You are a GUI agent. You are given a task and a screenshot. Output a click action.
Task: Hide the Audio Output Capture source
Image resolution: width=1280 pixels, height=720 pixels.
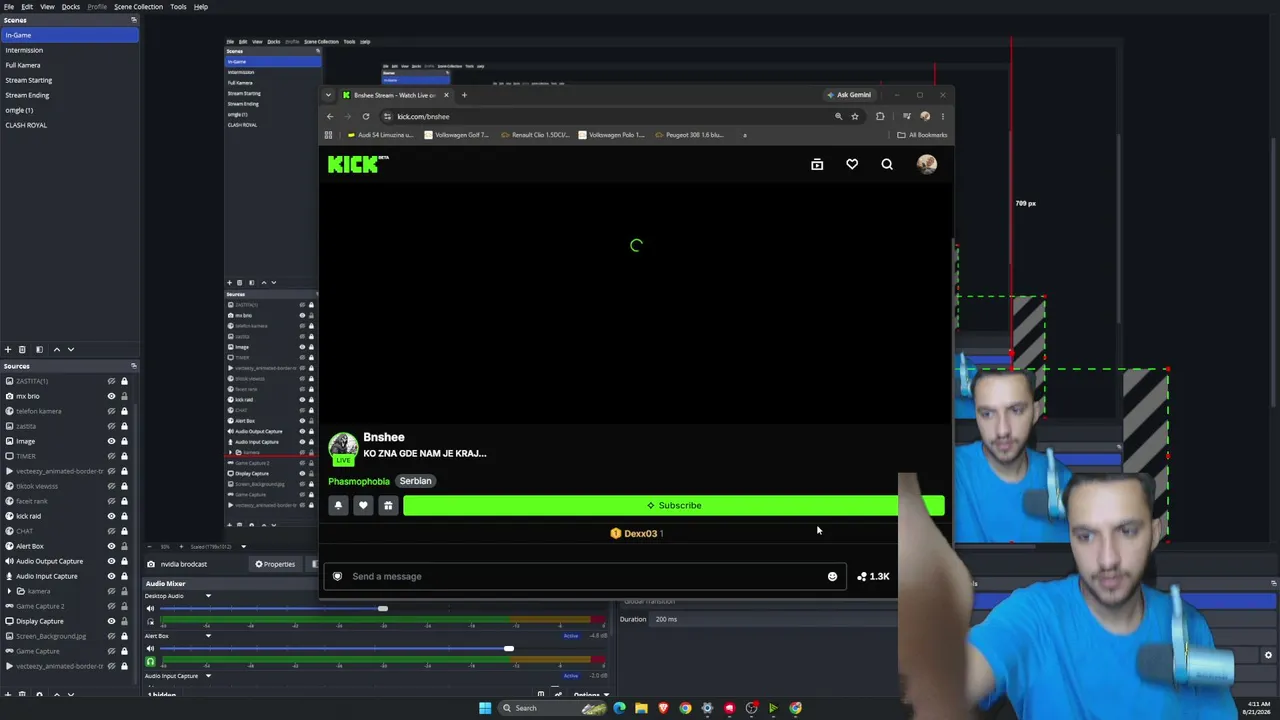tap(111, 561)
